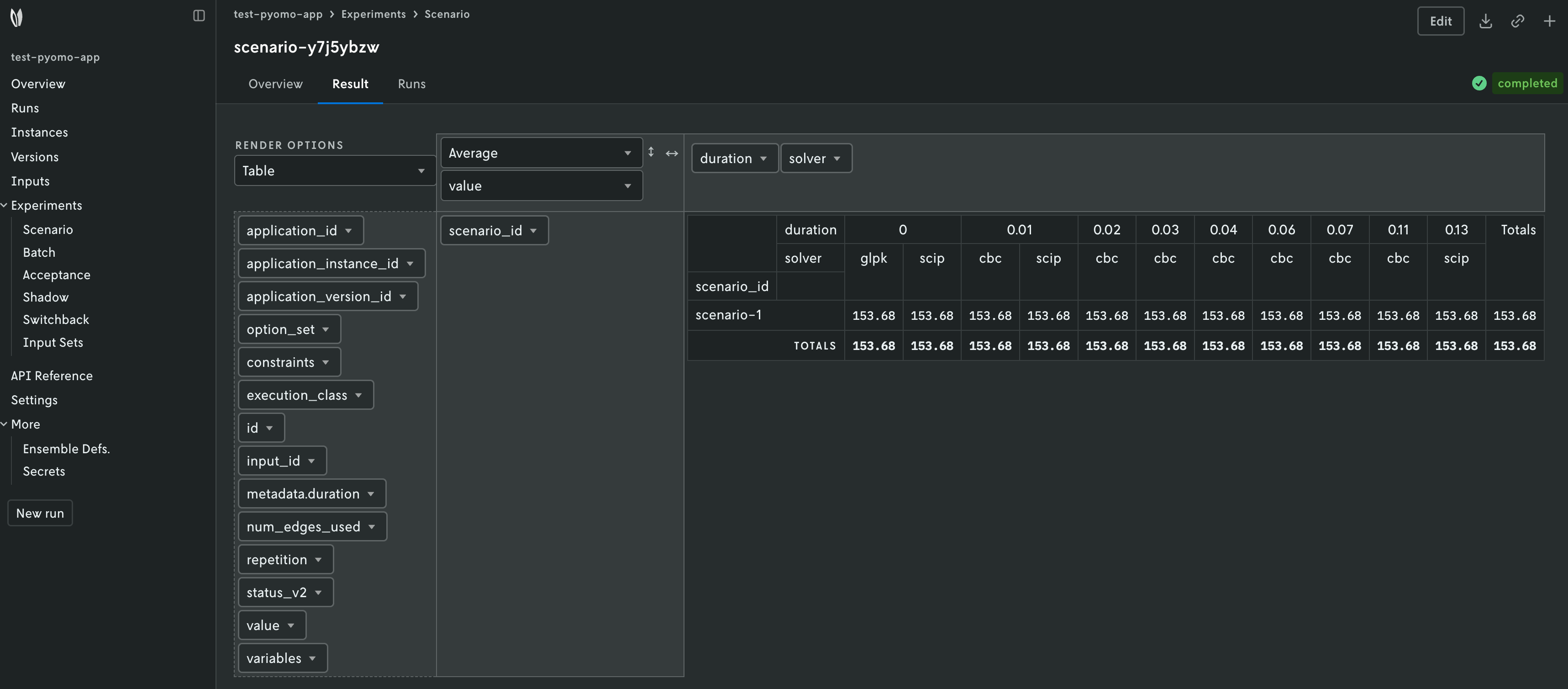This screenshot has width=1568, height=689.
Task: Click the Totals column header
Action: 1518,230
